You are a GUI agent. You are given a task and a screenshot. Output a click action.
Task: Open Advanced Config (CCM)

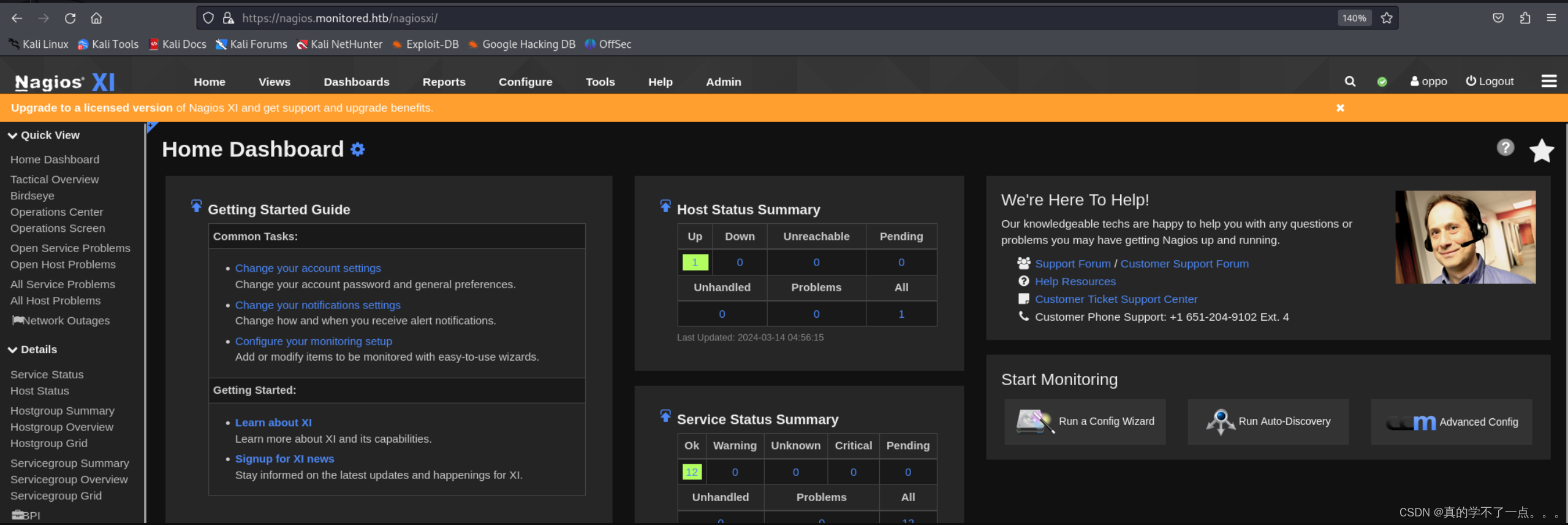click(1452, 421)
